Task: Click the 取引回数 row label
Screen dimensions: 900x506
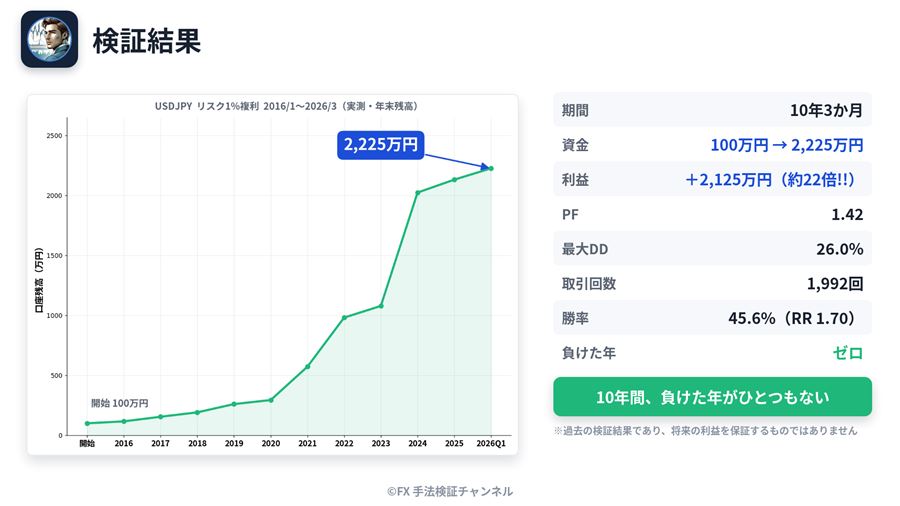Action: click(x=589, y=283)
